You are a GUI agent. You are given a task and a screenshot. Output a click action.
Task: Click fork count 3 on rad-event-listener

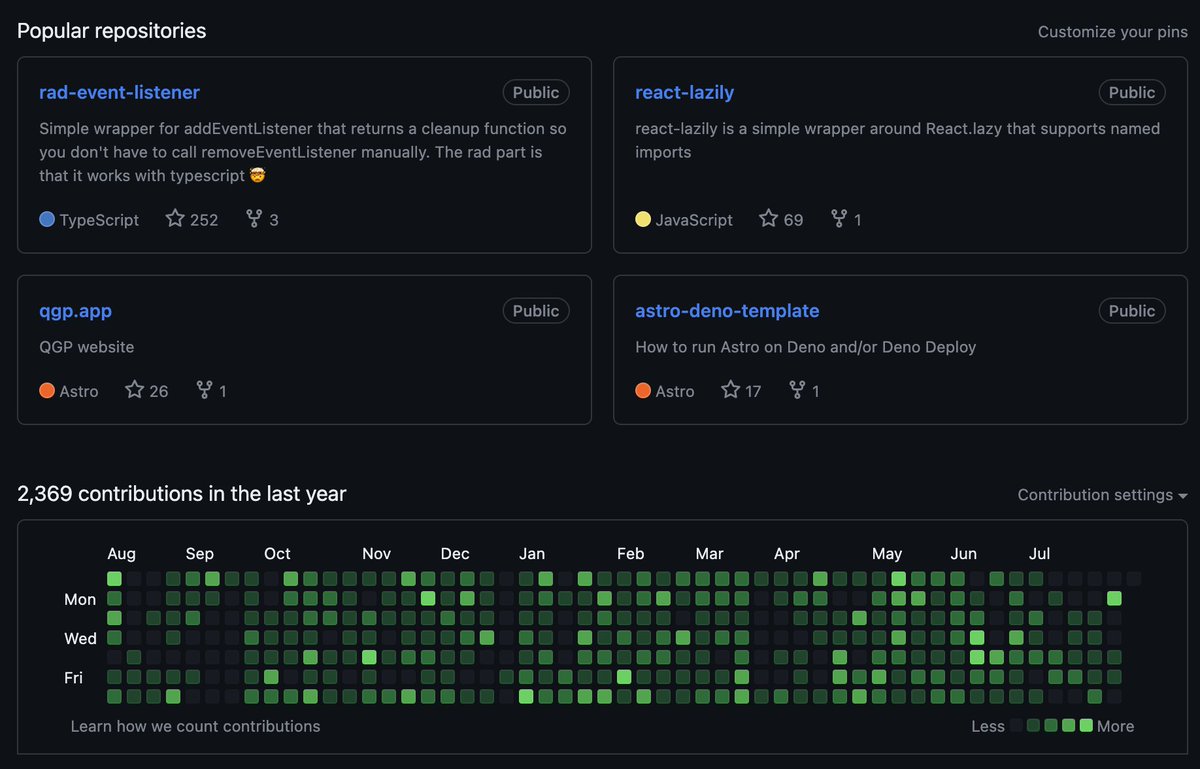point(274,220)
